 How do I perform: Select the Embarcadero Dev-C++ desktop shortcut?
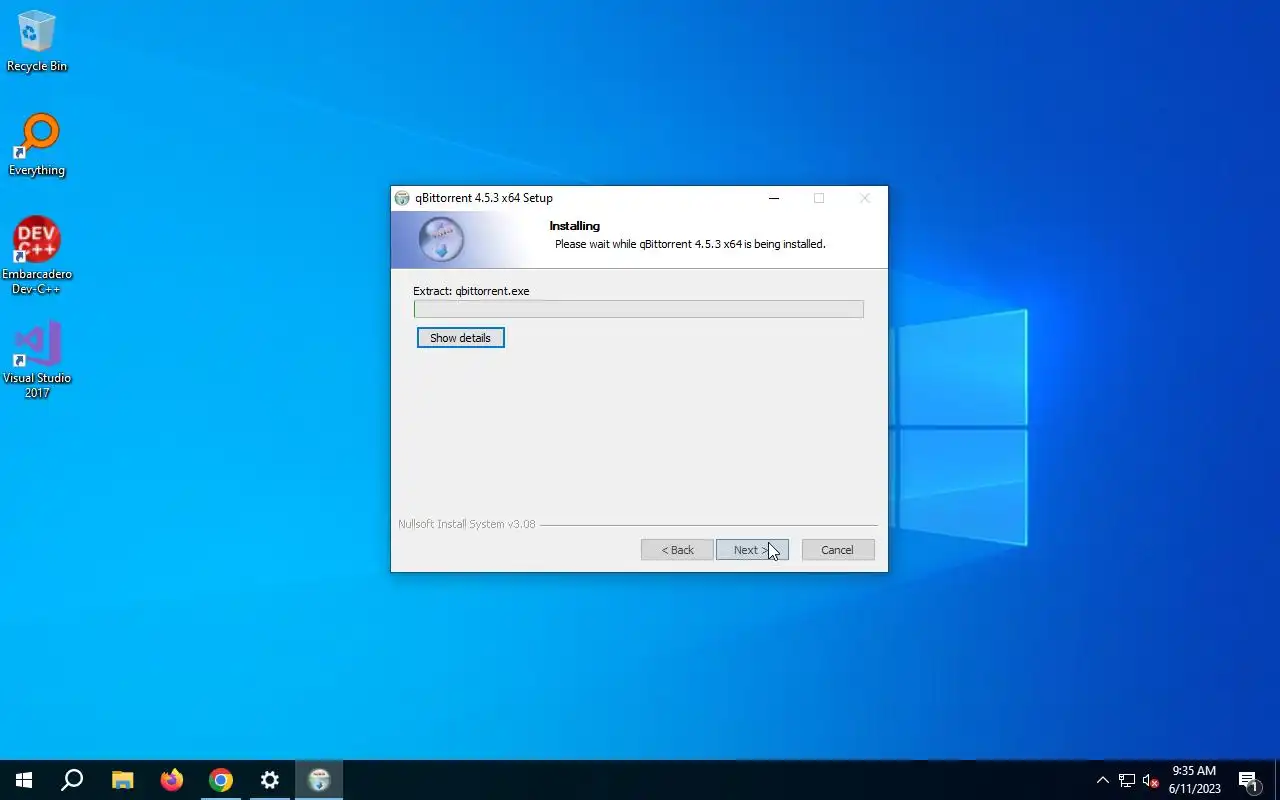tap(37, 255)
